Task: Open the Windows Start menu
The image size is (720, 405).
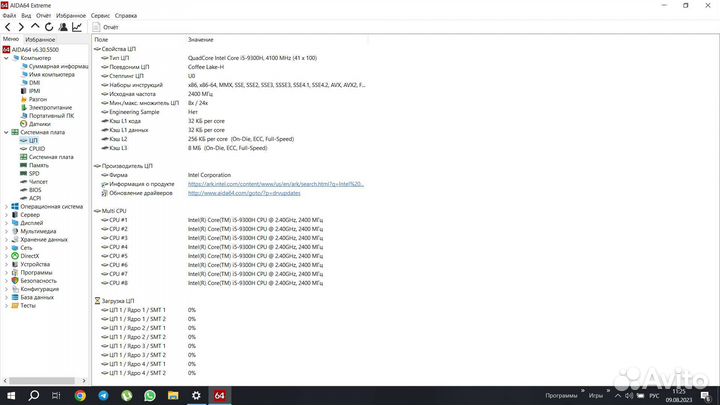Action: [x=11, y=396]
